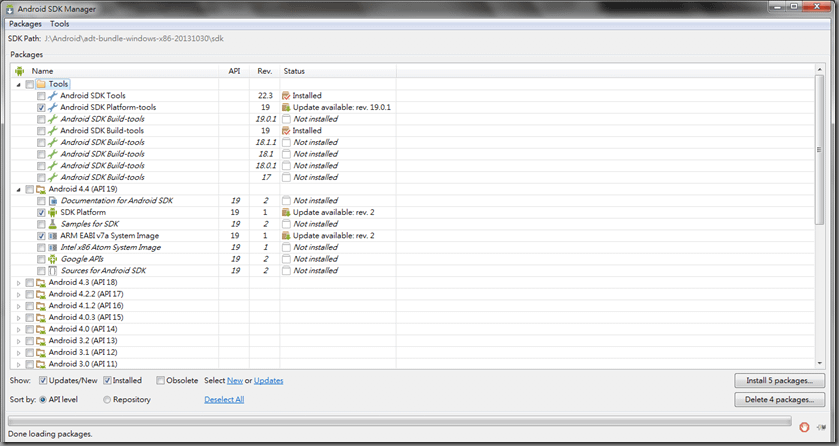The height and width of the screenshot is (446, 839).
Task: Uncheck ARM EABI v7a System Image checkbox
Action: [x=41, y=236]
